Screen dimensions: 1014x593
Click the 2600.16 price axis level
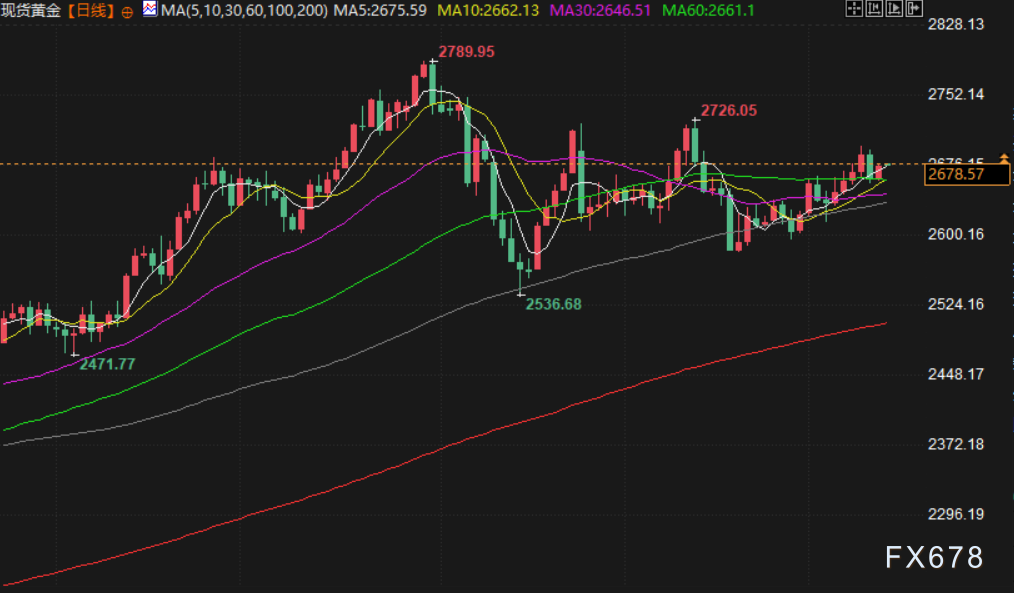957,234
